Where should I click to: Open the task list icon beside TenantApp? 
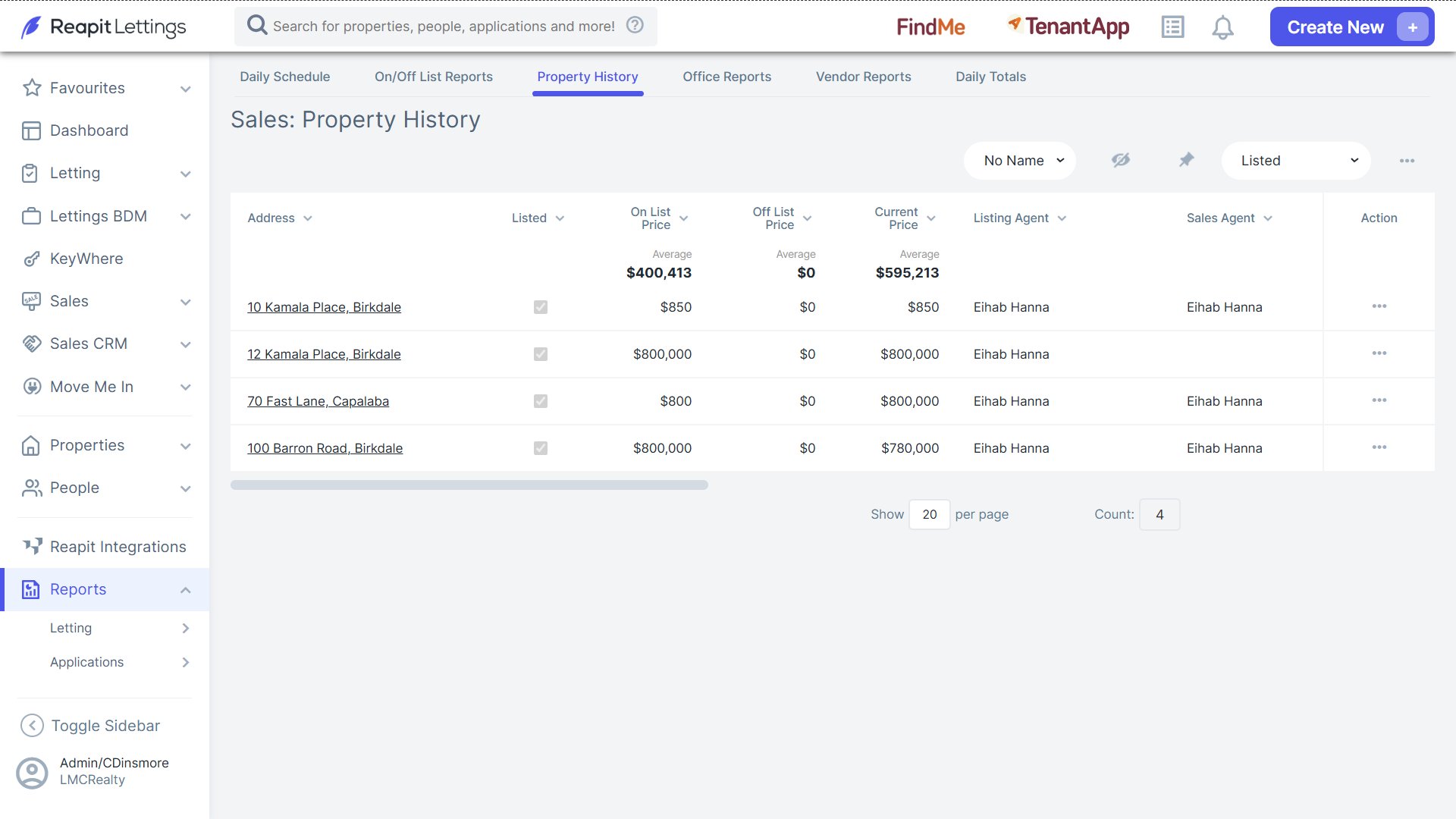coord(1172,27)
